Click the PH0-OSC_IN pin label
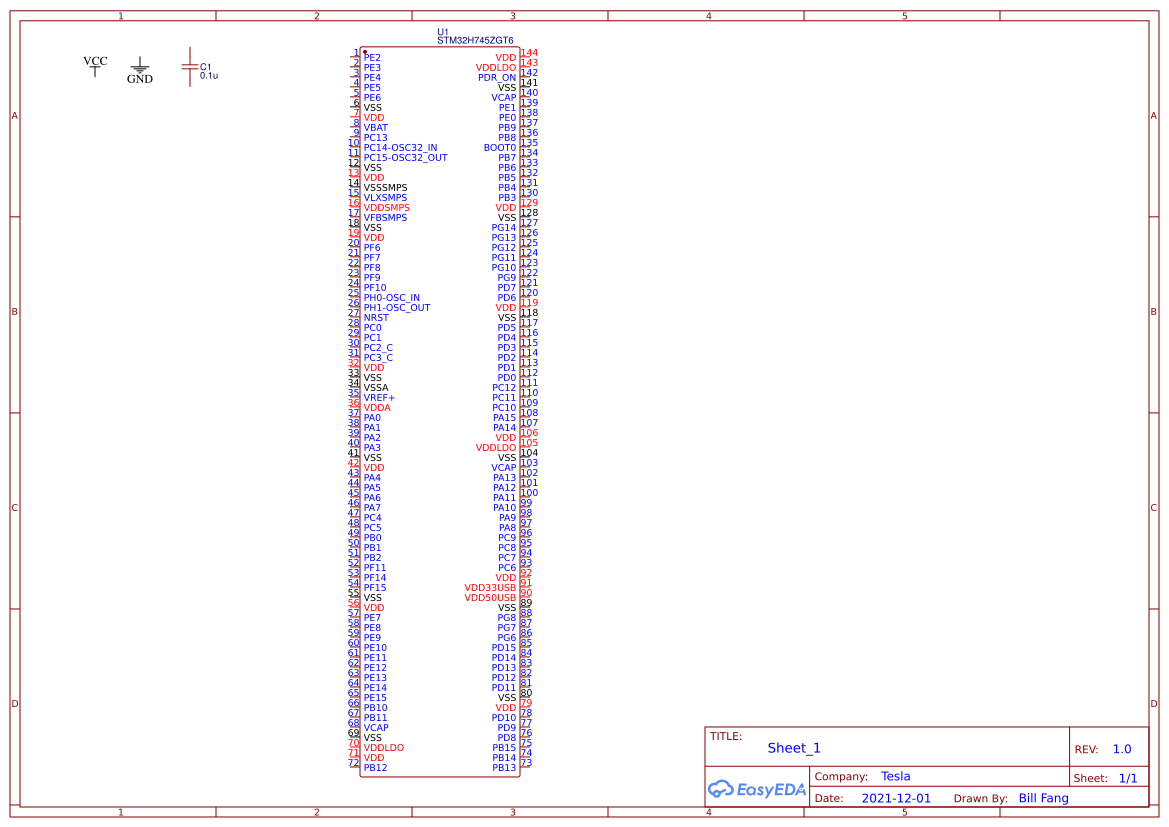 391,298
